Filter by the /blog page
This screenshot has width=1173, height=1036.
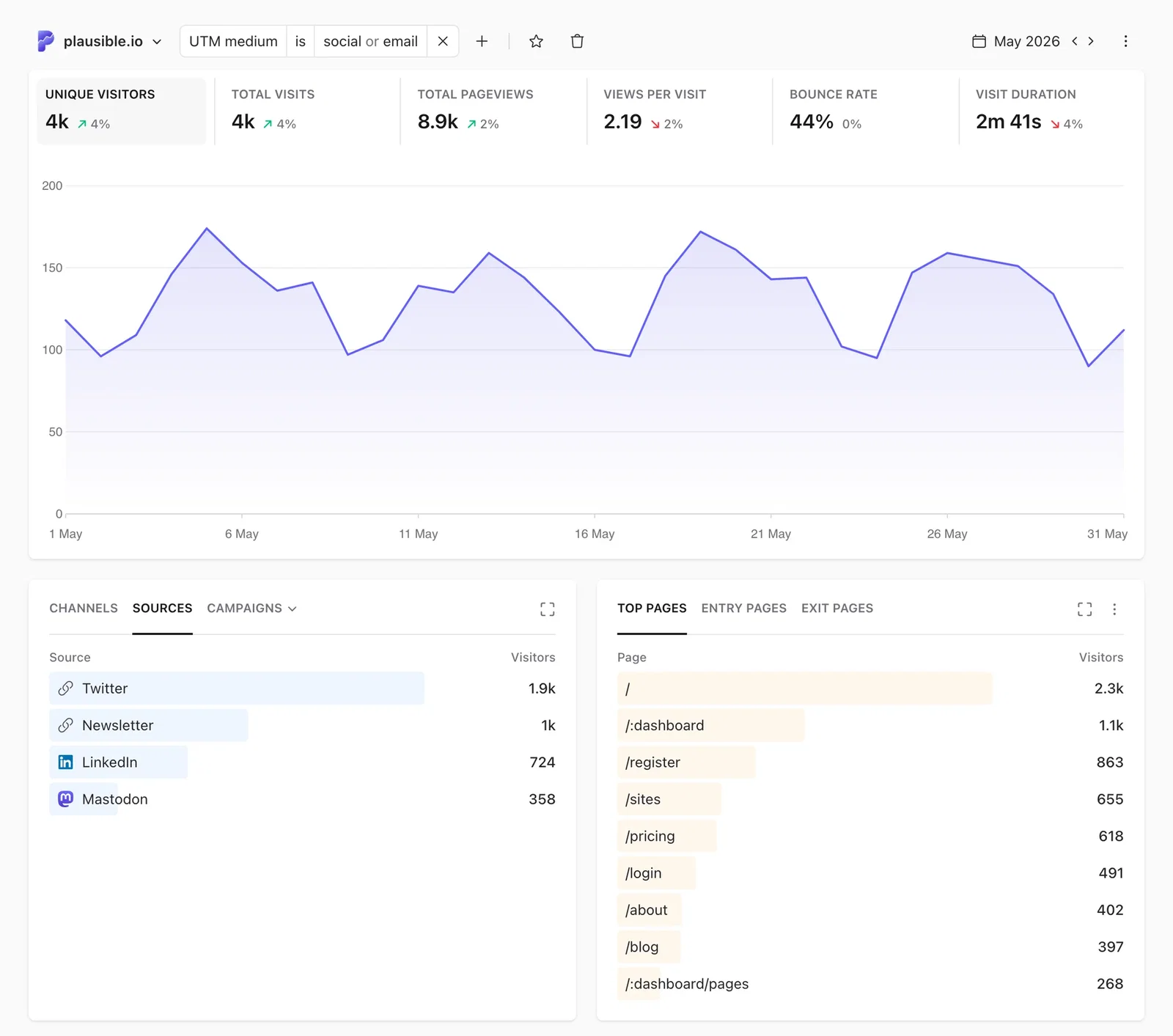870,947
